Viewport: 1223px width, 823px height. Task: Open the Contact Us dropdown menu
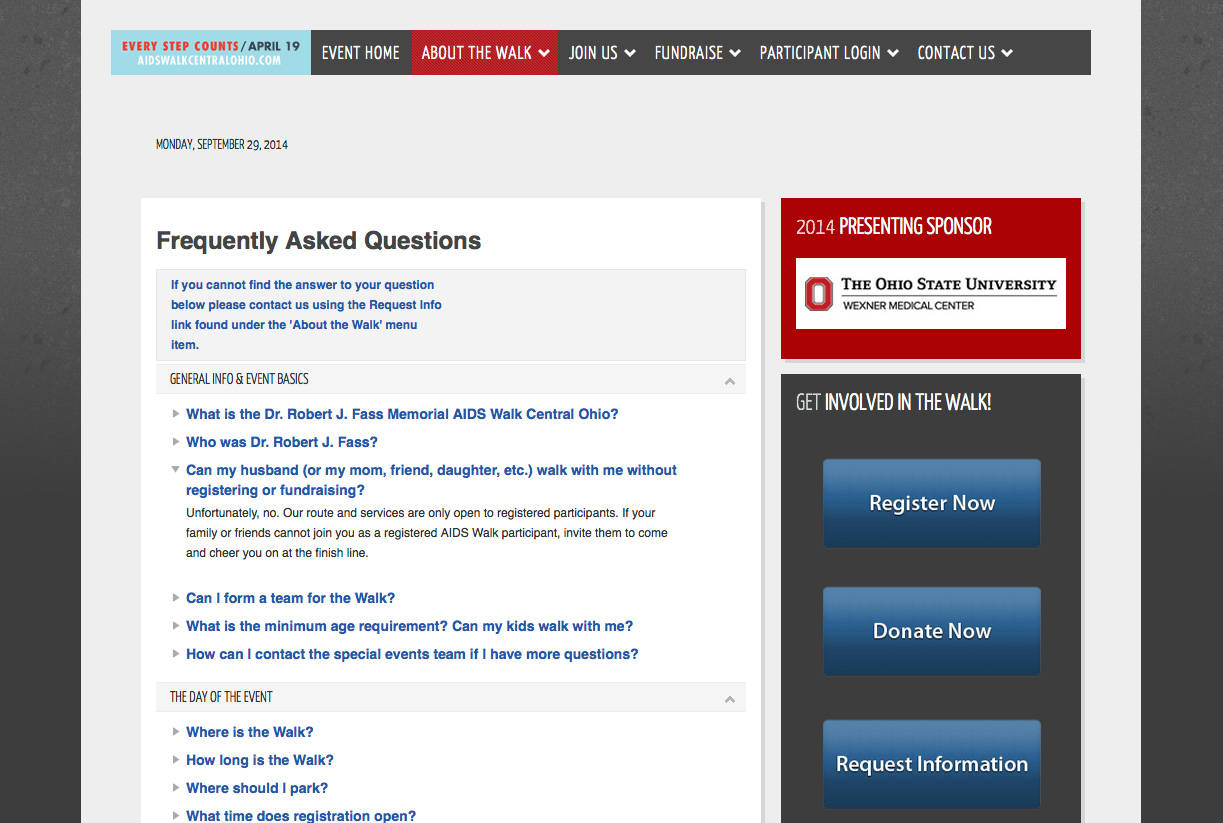[x=964, y=53]
